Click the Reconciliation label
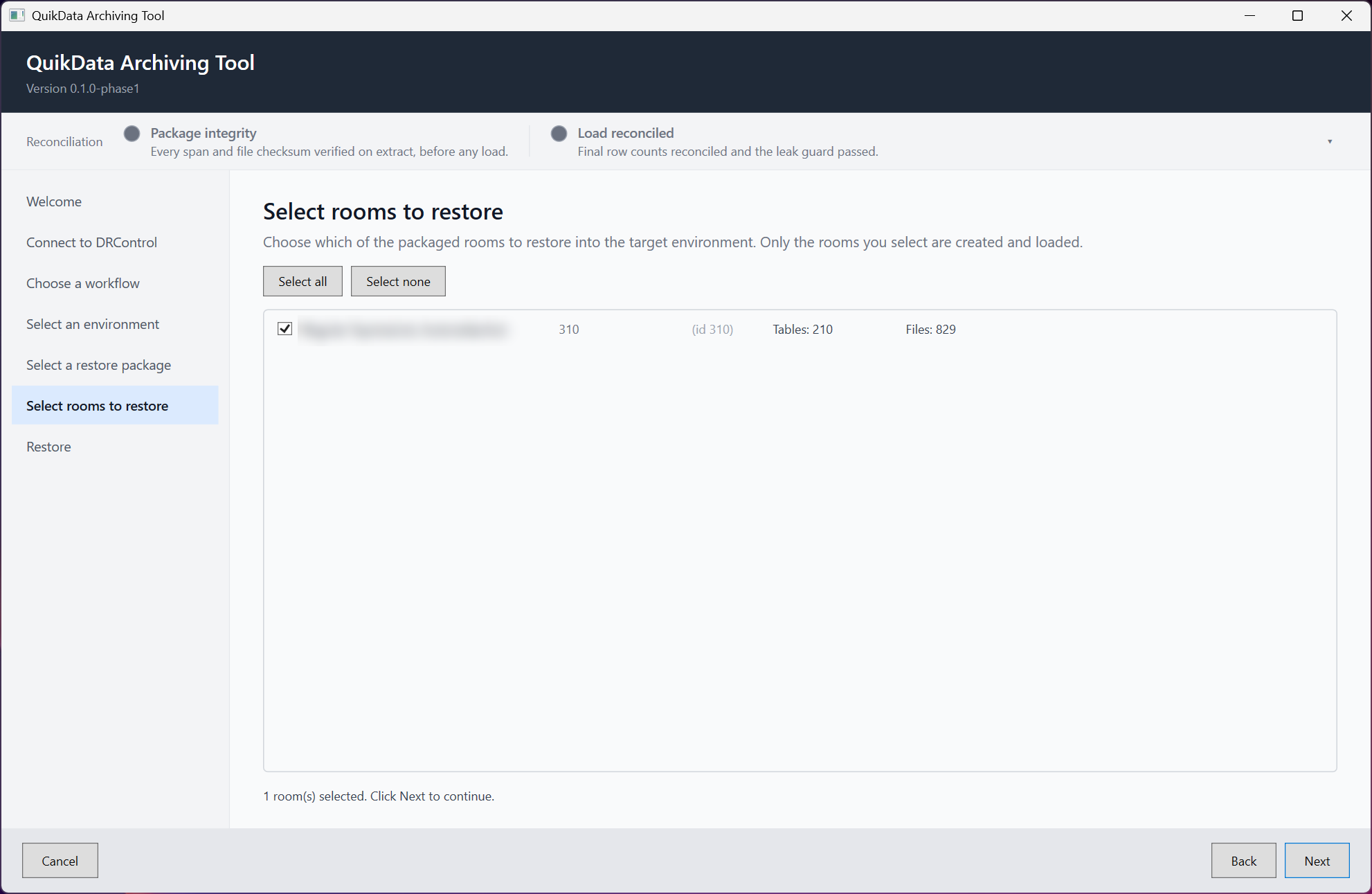 64,141
